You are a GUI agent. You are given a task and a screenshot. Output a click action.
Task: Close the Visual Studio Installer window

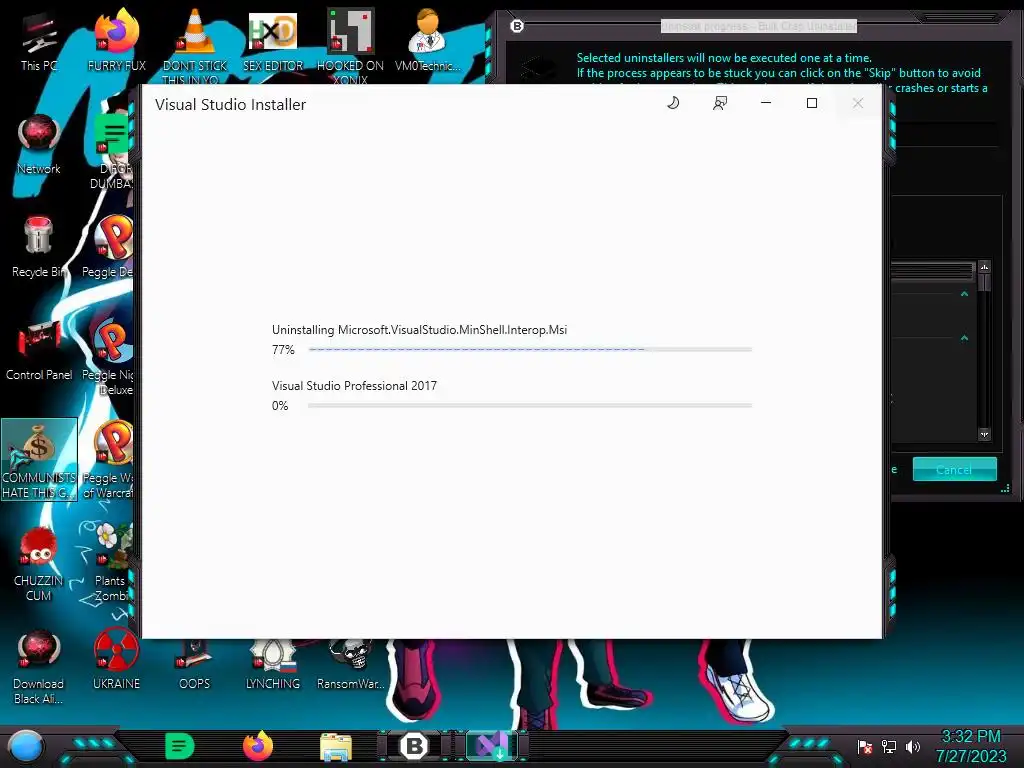(x=858, y=103)
